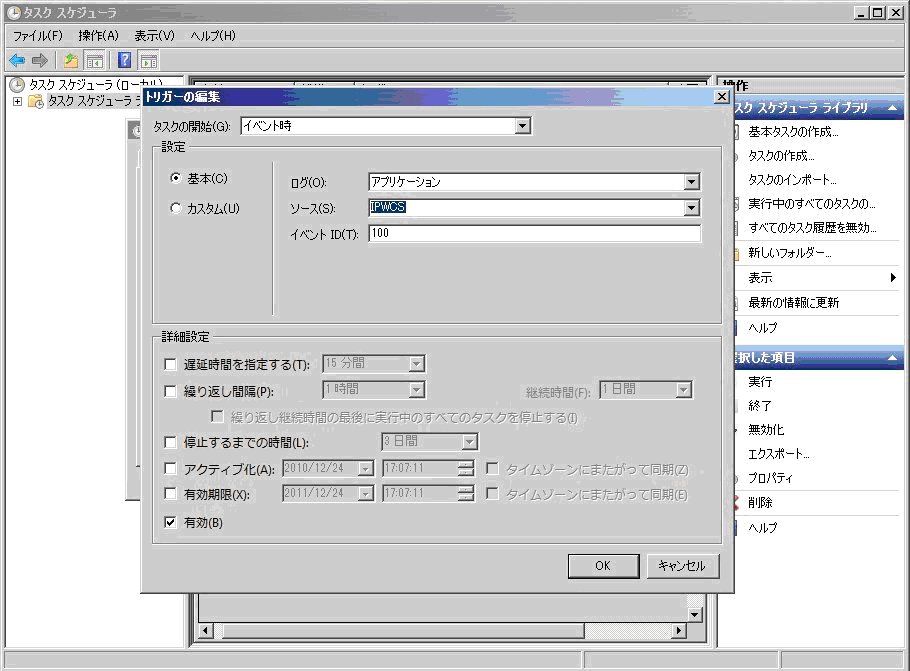Toggle the action pane toolbar icon

coord(149,60)
